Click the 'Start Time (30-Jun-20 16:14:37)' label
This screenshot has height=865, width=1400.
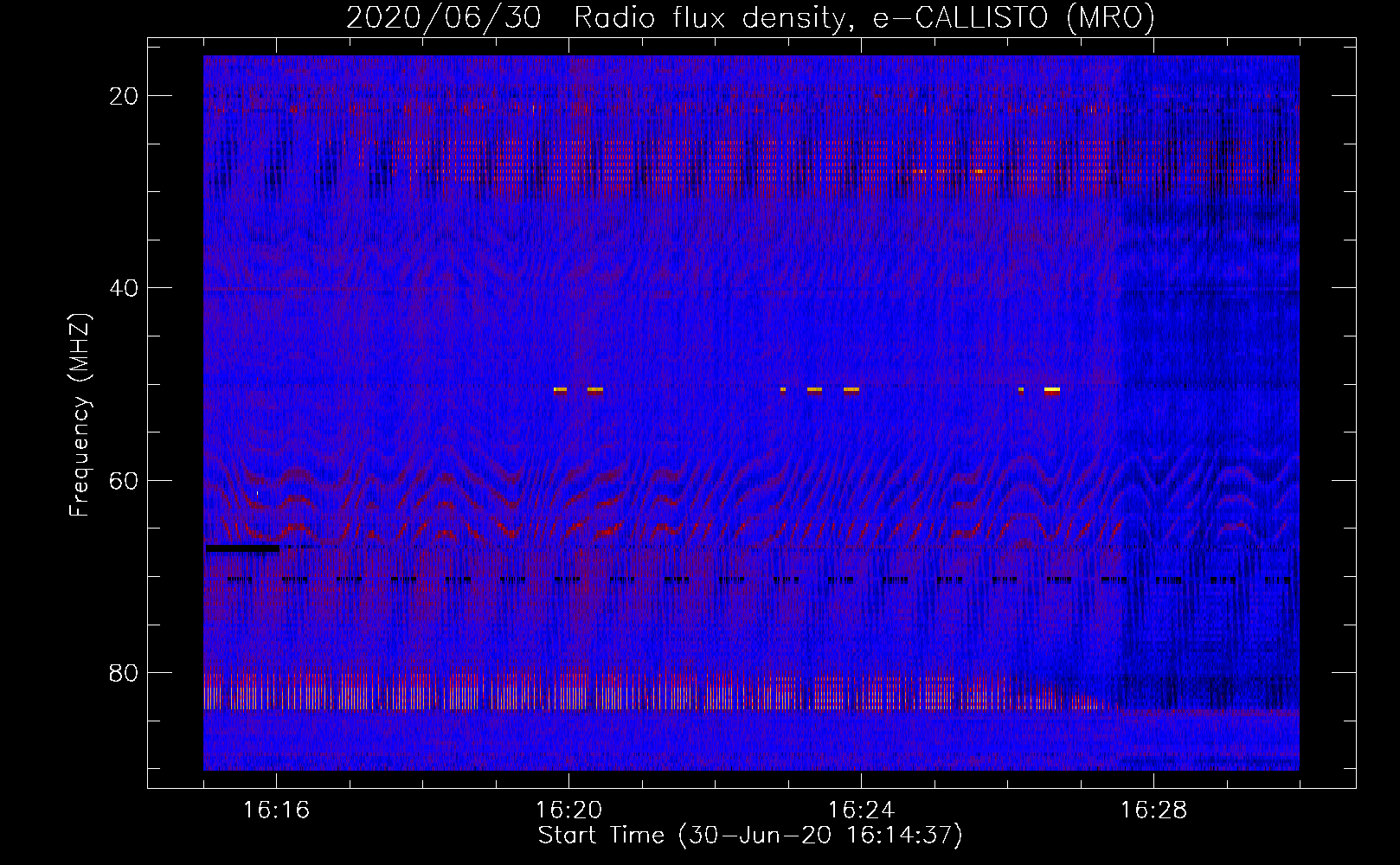(x=750, y=836)
